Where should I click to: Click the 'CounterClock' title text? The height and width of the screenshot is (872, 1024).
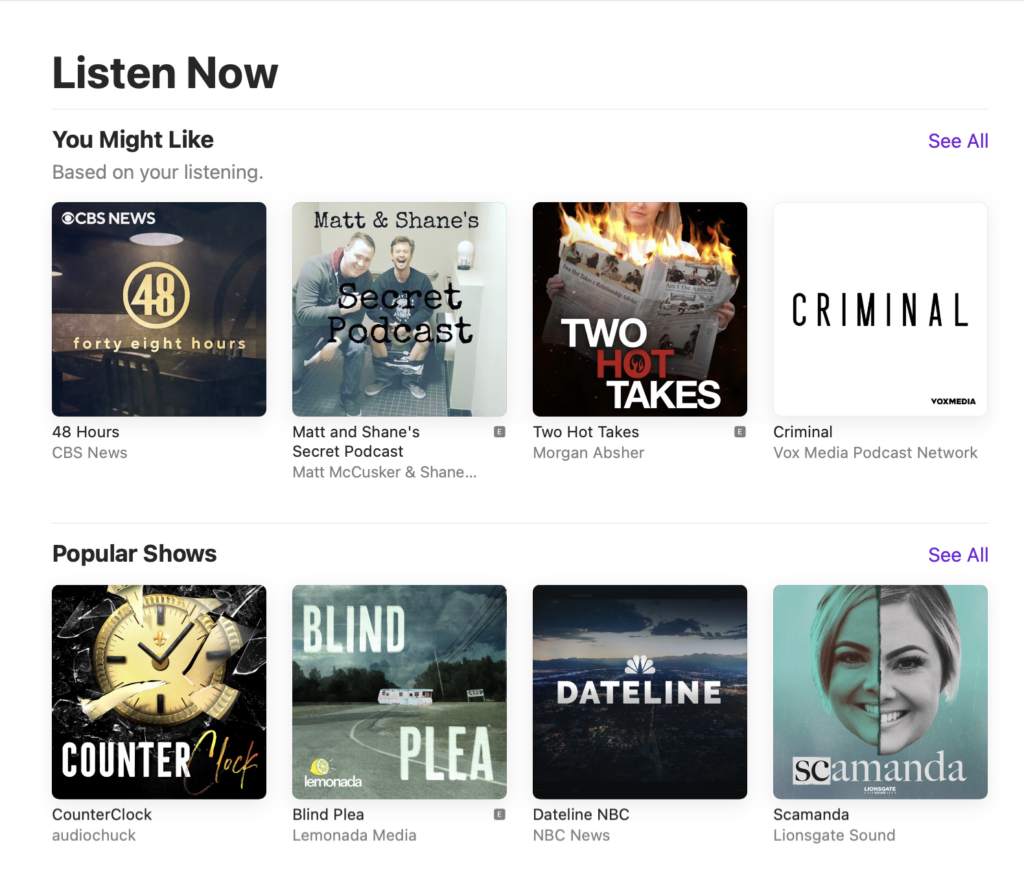[102, 815]
